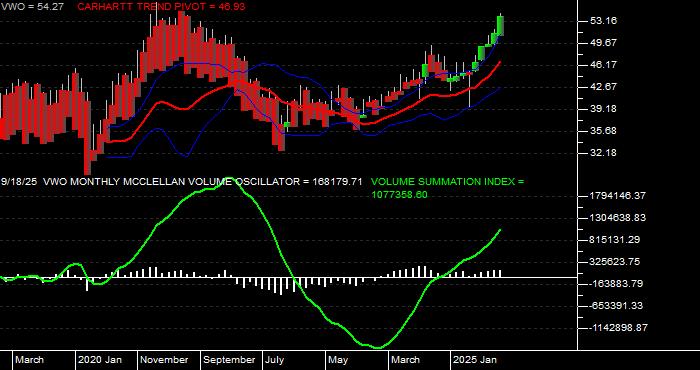Click the 49.67 price axis value
The image size is (700, 370).
[603, 43]
